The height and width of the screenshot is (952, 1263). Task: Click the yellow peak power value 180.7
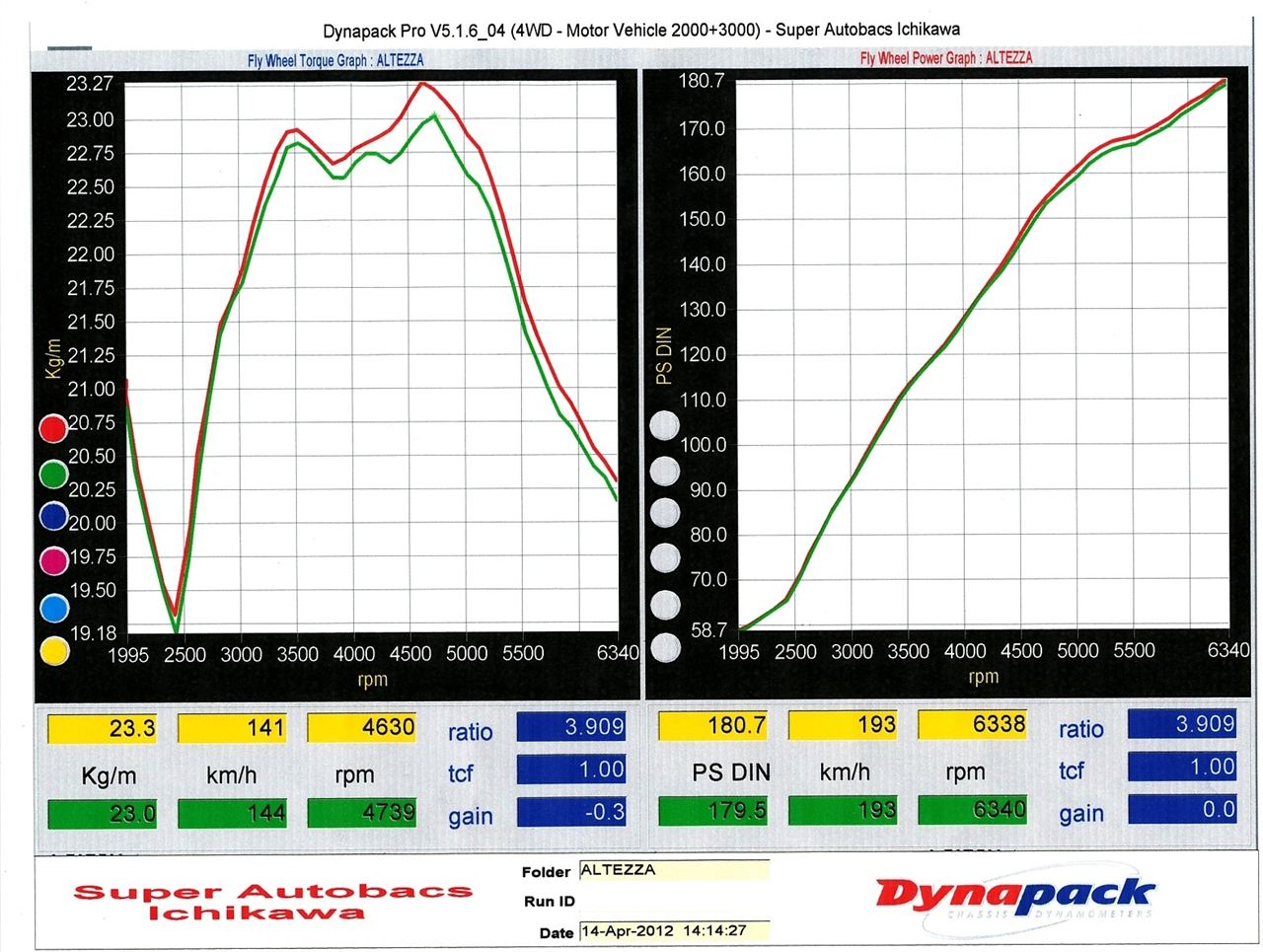pos(712,725)
